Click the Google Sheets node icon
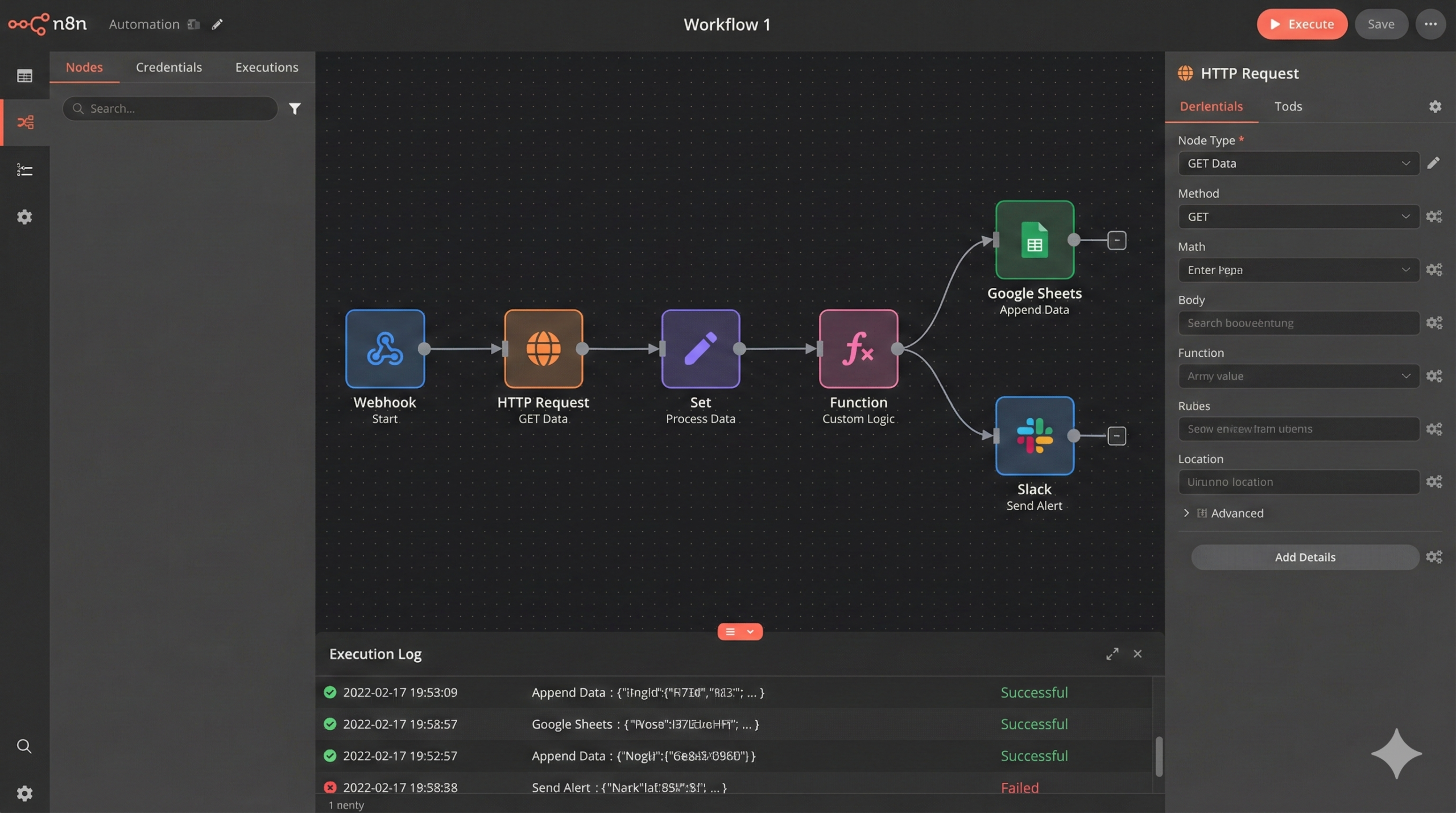The height and width of the screenshot is (813, 1456). pyautogui.click(x=1034, y=240)
